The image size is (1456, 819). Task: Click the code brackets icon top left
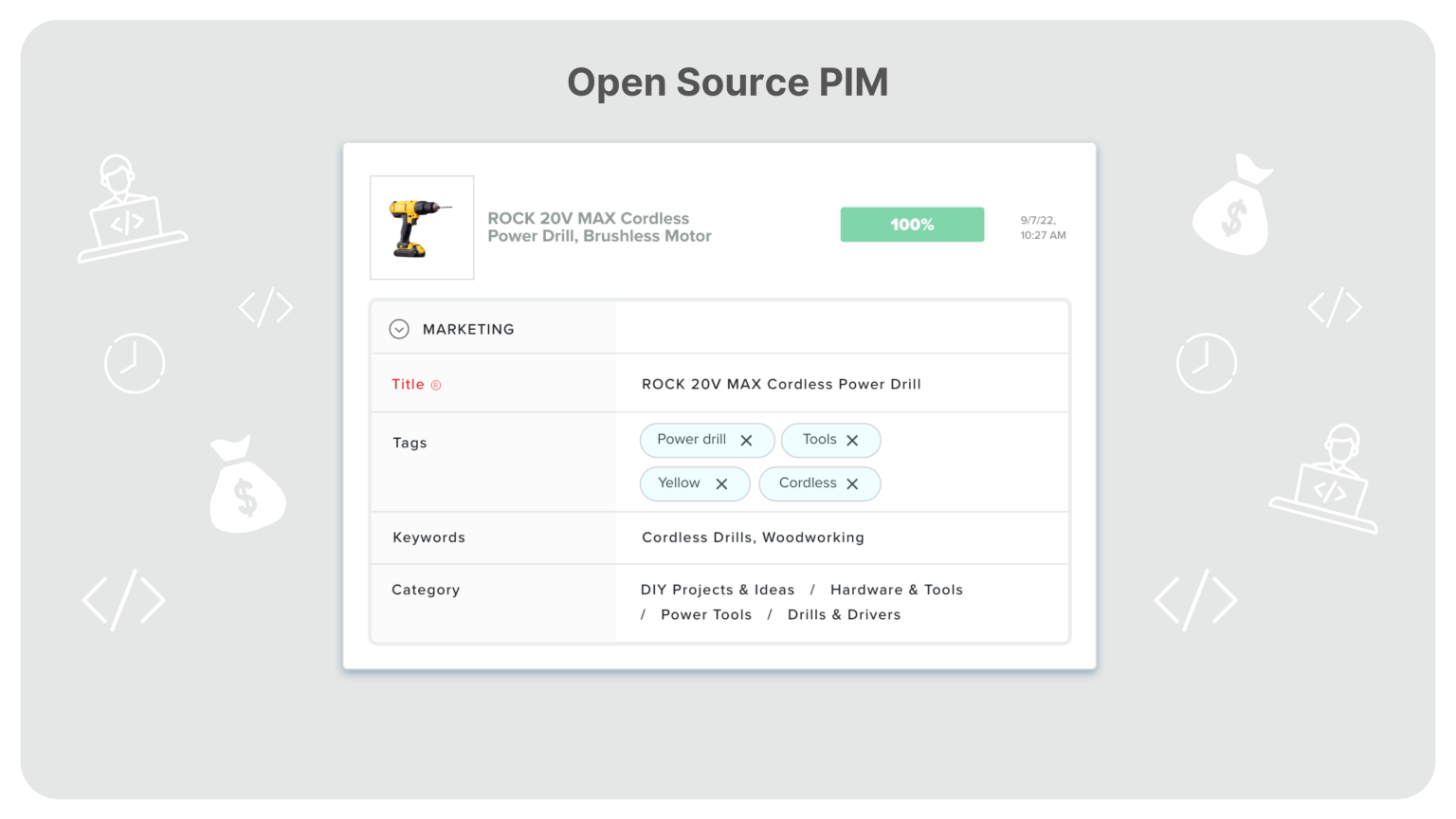pos(265,307)
